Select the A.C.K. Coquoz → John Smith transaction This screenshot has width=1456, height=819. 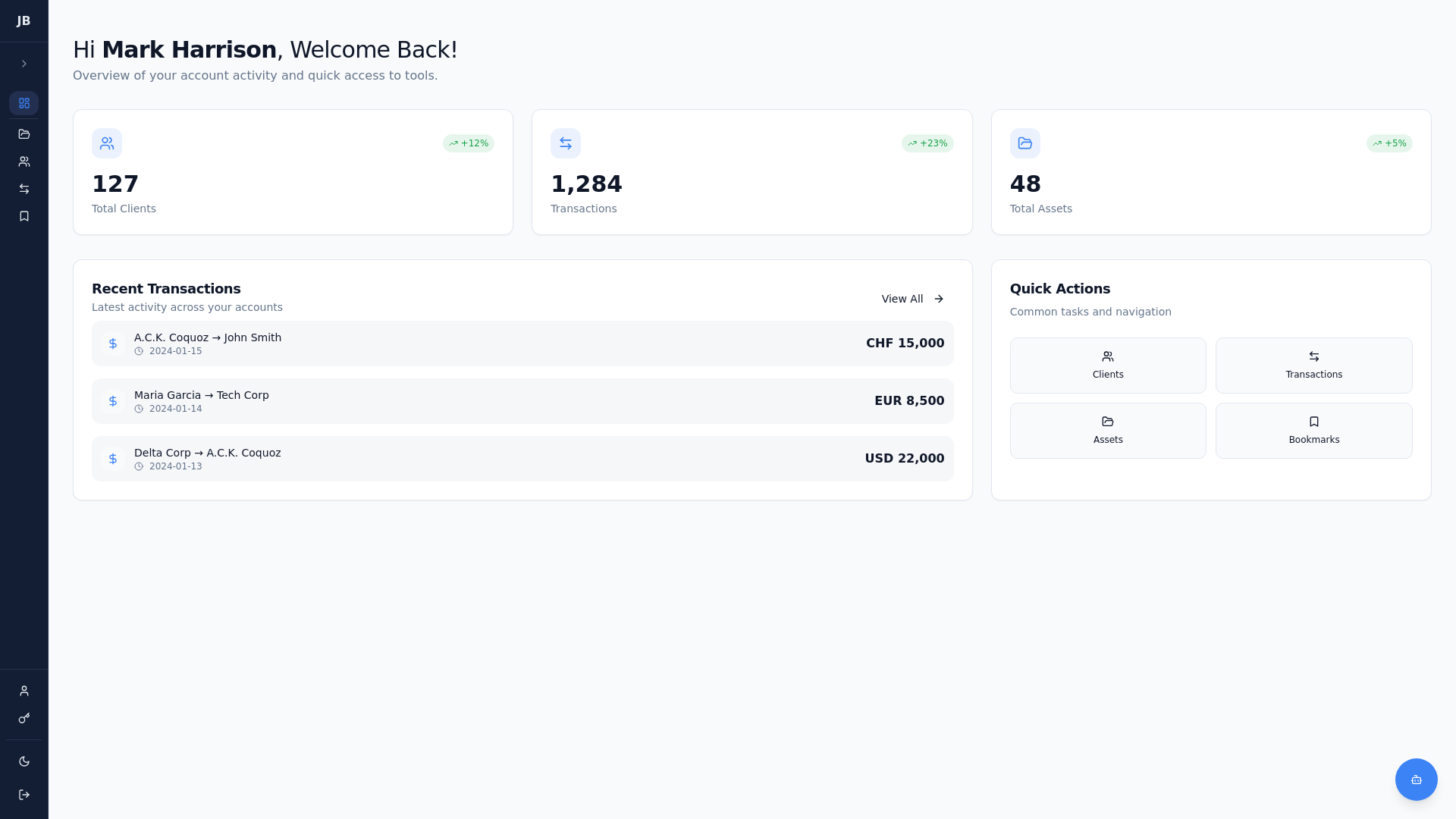522,344
